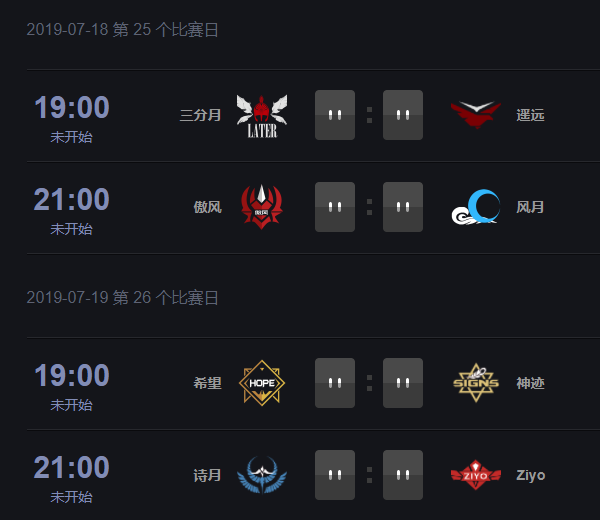
Task: Click 19:00 time of July 18 match
Action: (72, 107)
